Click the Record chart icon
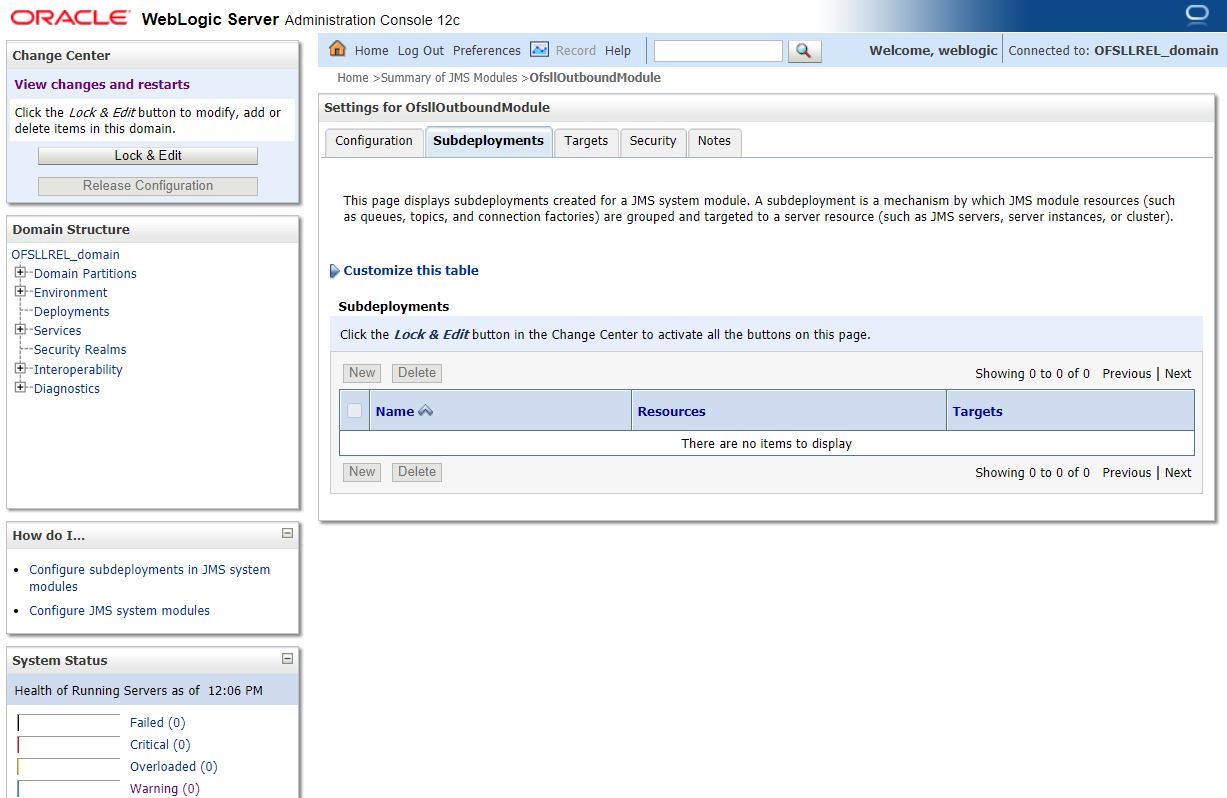Screen dimensions: 1227x798 [539, 49]
